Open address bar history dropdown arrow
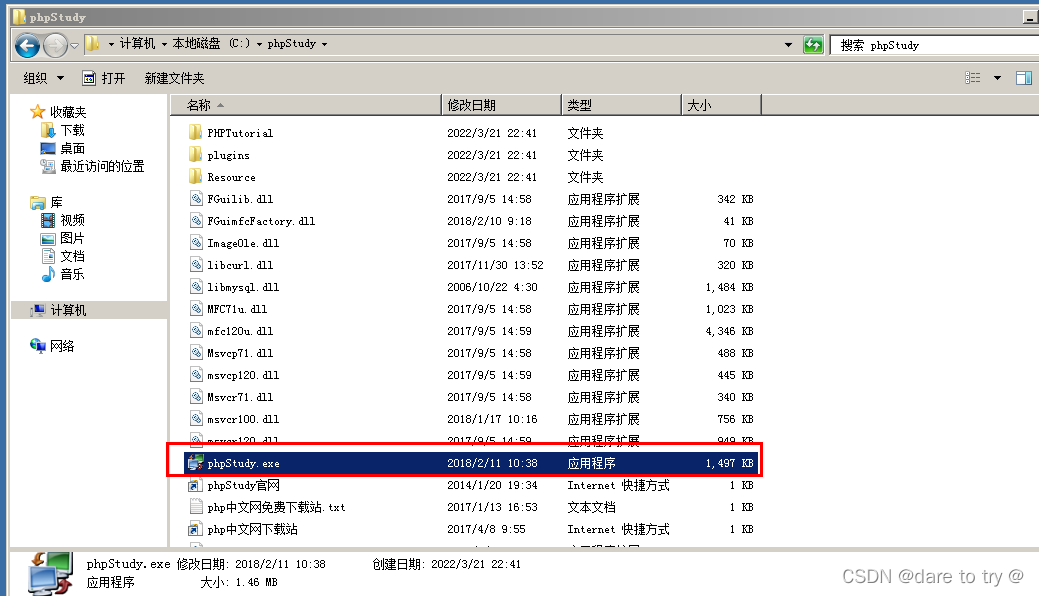The height and width of the screenshot is (596, 1039). point(788,45)
